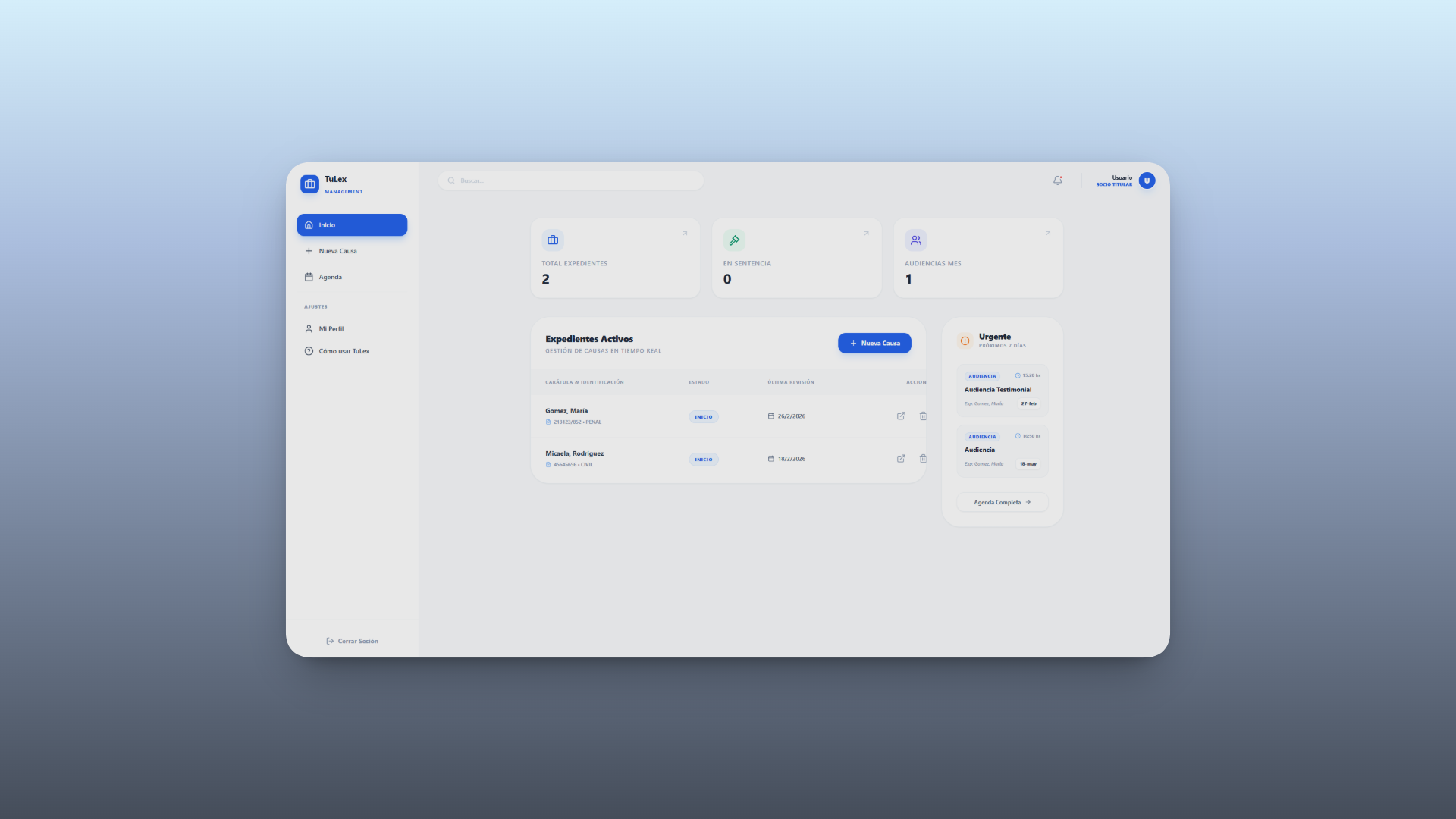
Task: Open the Gomez, María case with external-link icon
Action: 901,416
